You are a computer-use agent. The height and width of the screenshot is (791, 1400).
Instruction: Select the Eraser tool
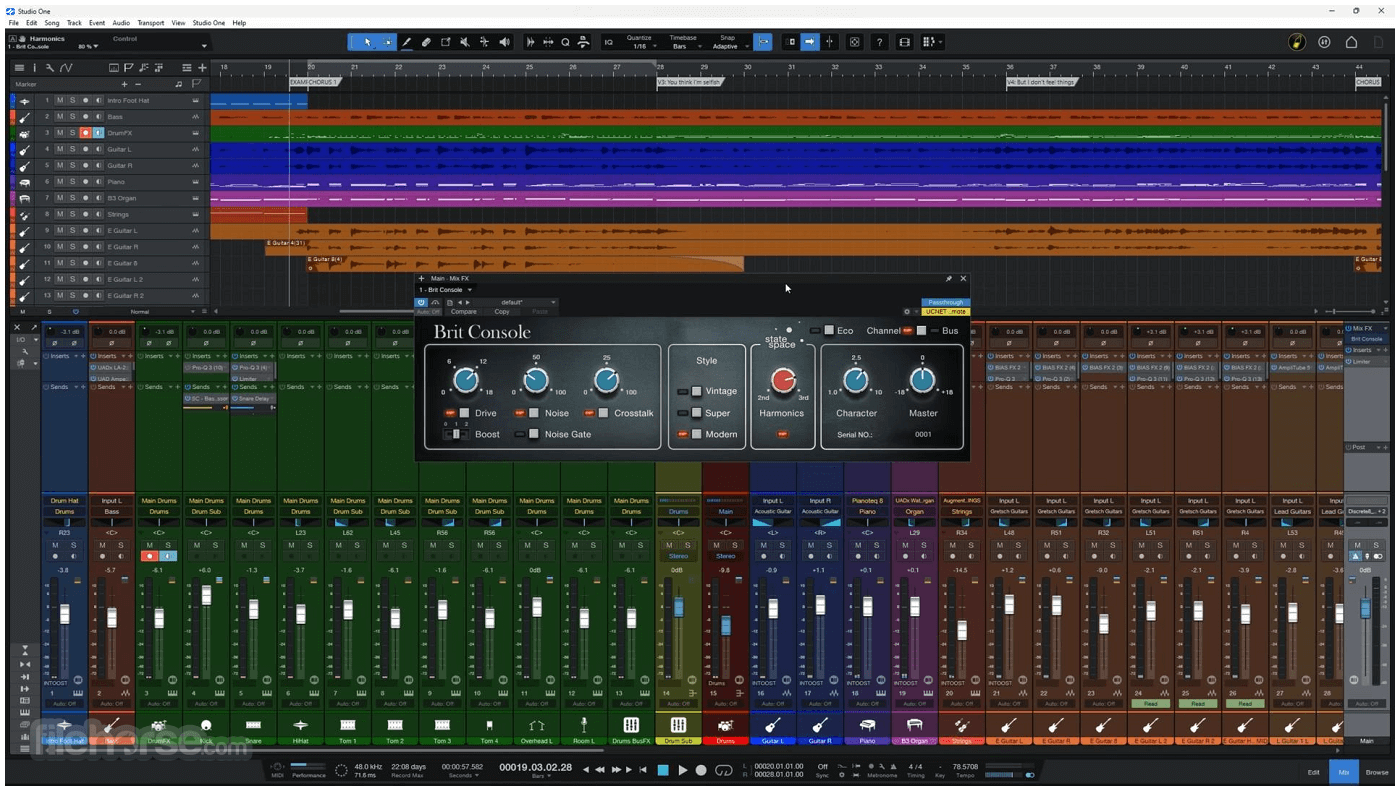[425, 42]
